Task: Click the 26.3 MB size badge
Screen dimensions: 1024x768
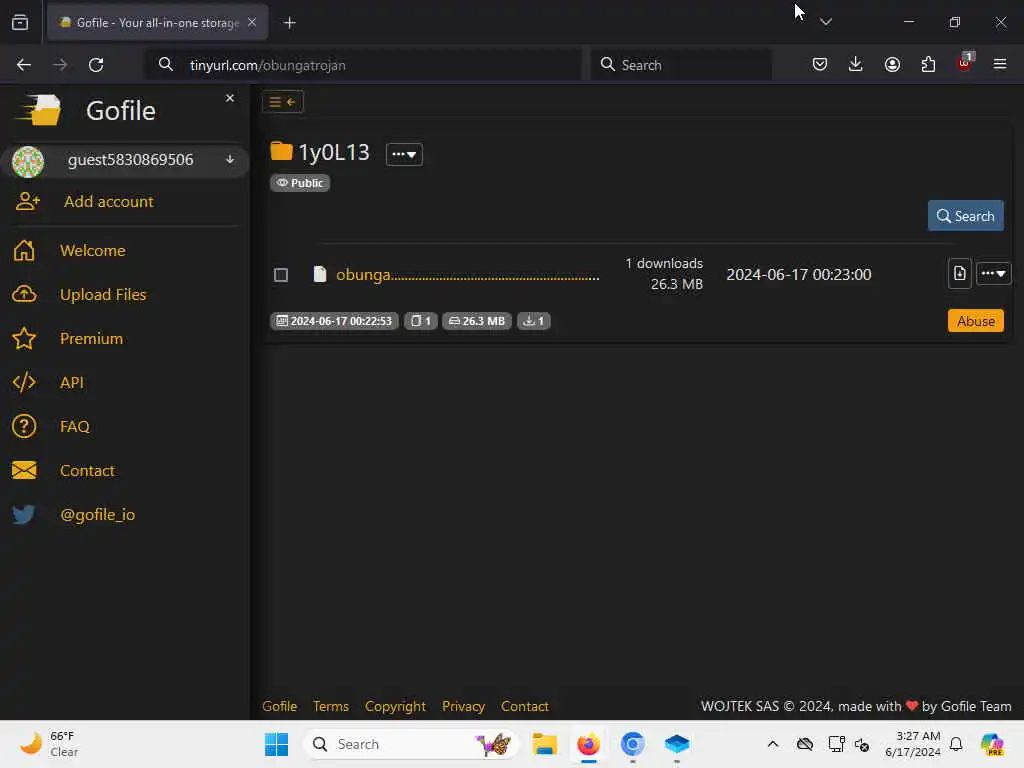Action: click(477, 321)
